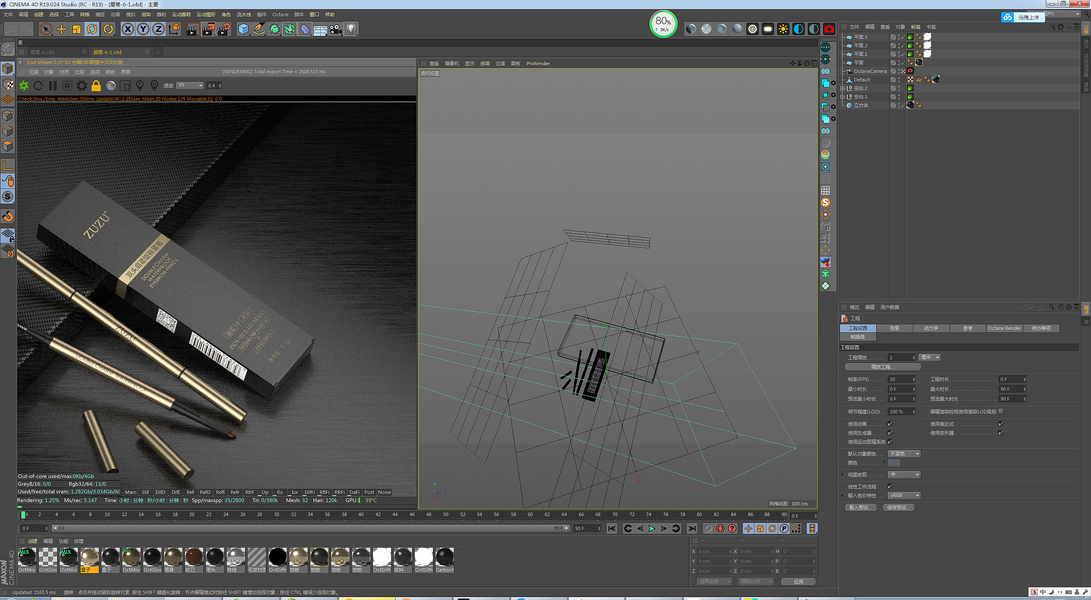Click frame 30 on the timeline ruler

point(277,514)
